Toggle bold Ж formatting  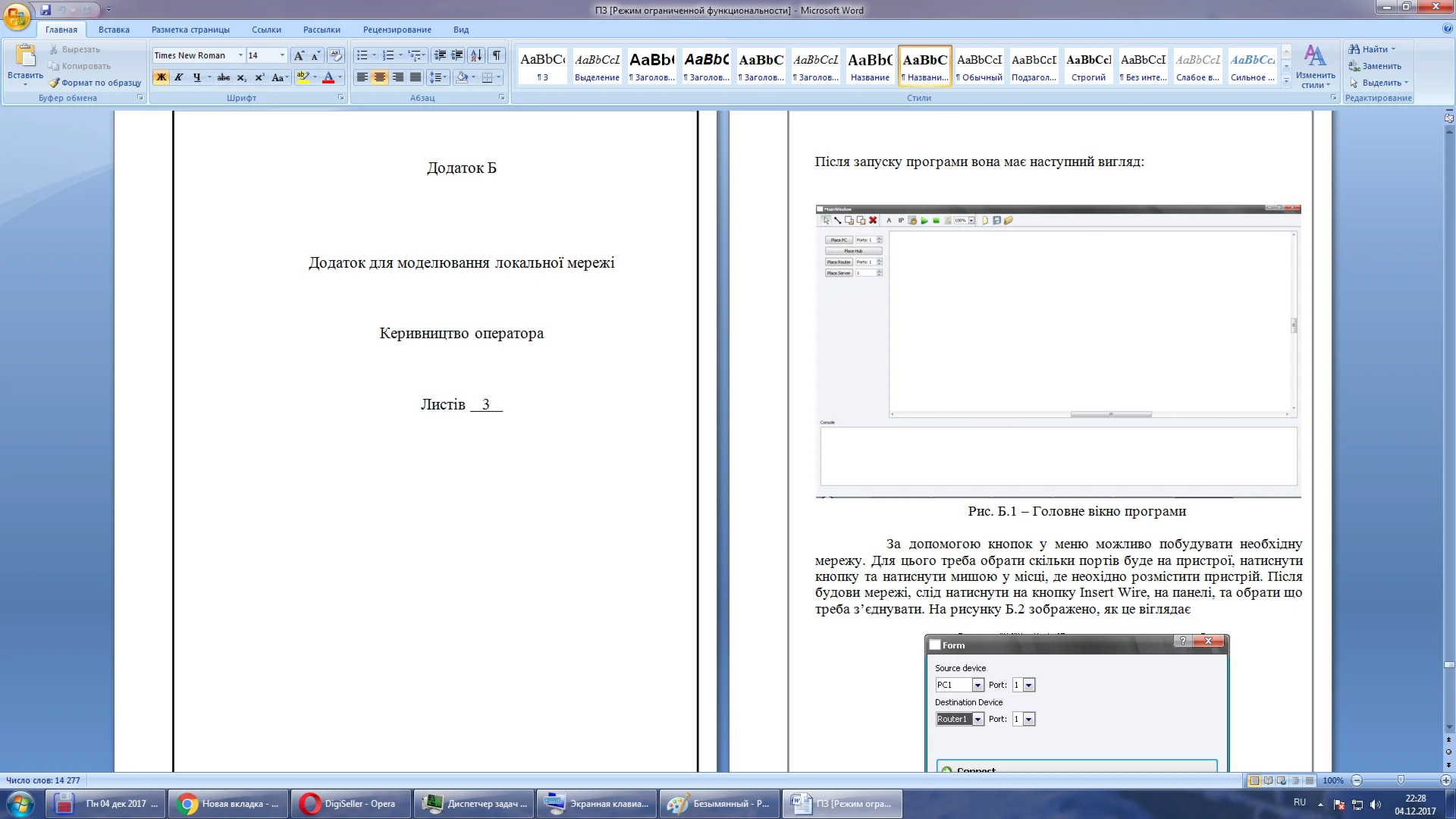[161, 77]
